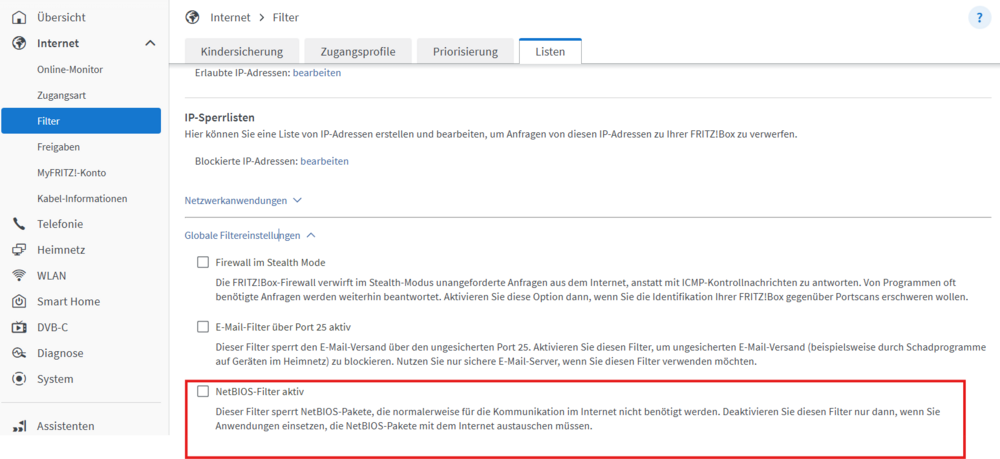Click bearbeiten for Blockierte IP-Adressen

(325, 161)
